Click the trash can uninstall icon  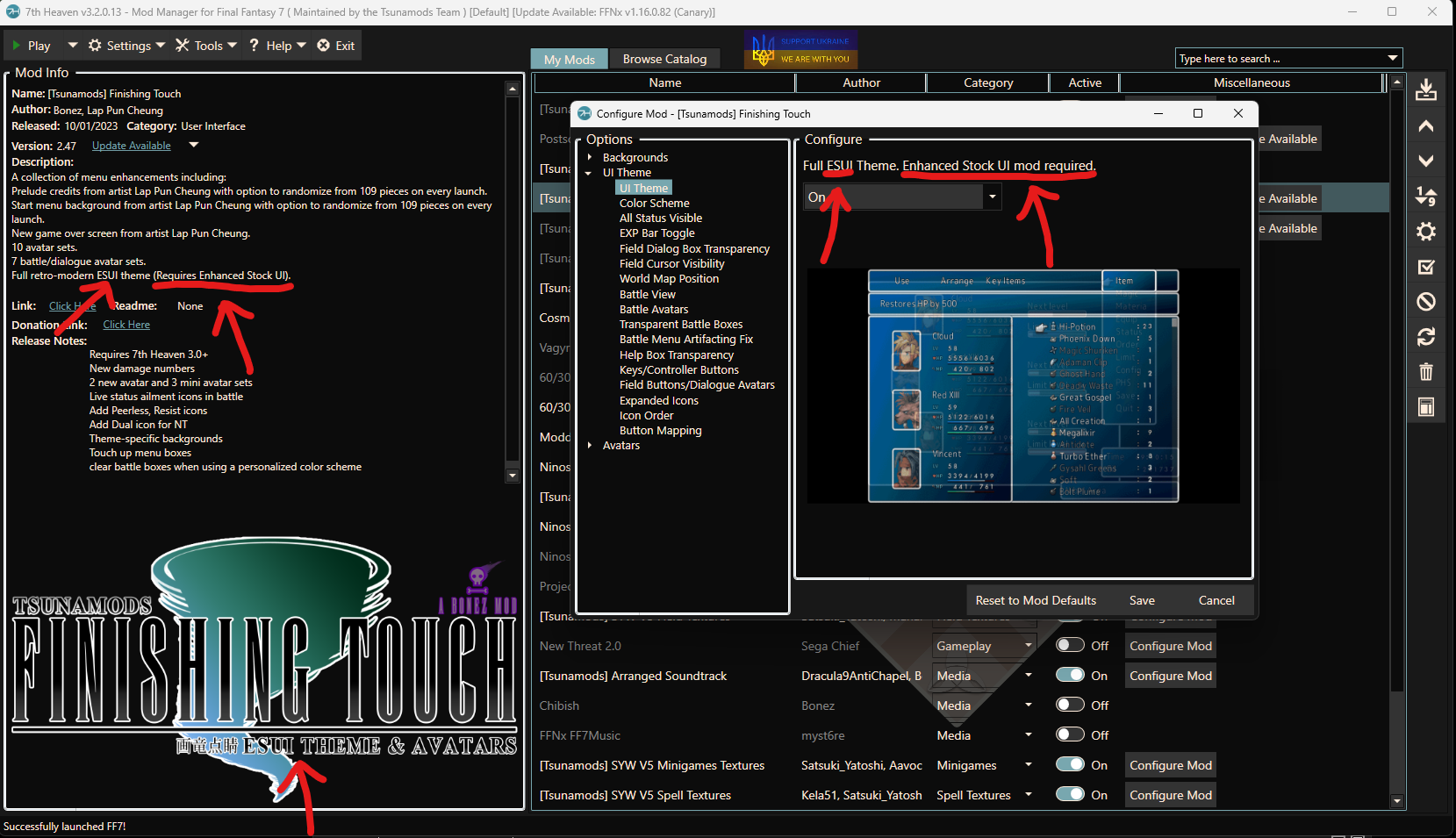[1426, 371]
